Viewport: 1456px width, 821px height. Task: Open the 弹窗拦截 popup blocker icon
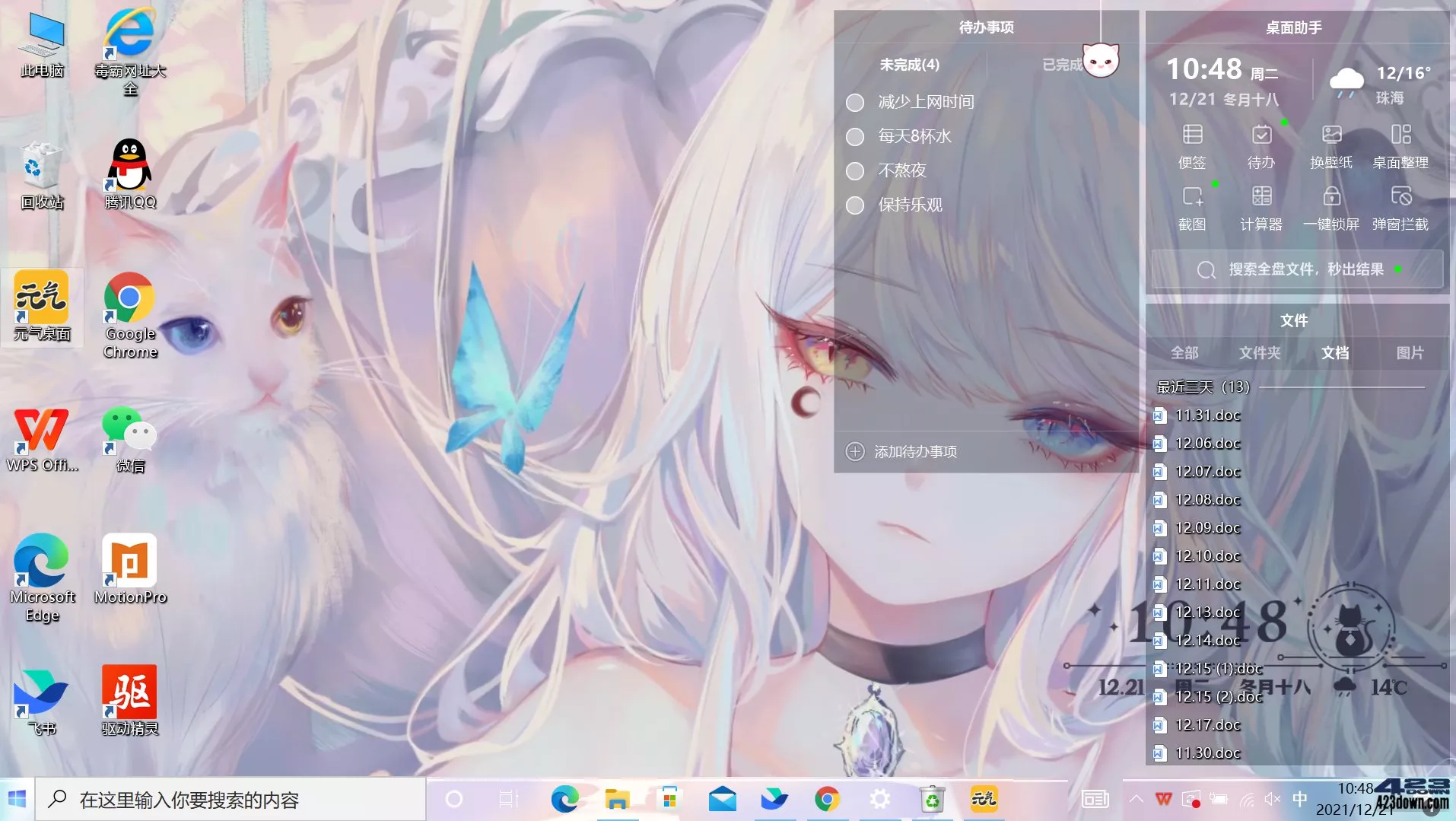click(x=1400, y=207)
